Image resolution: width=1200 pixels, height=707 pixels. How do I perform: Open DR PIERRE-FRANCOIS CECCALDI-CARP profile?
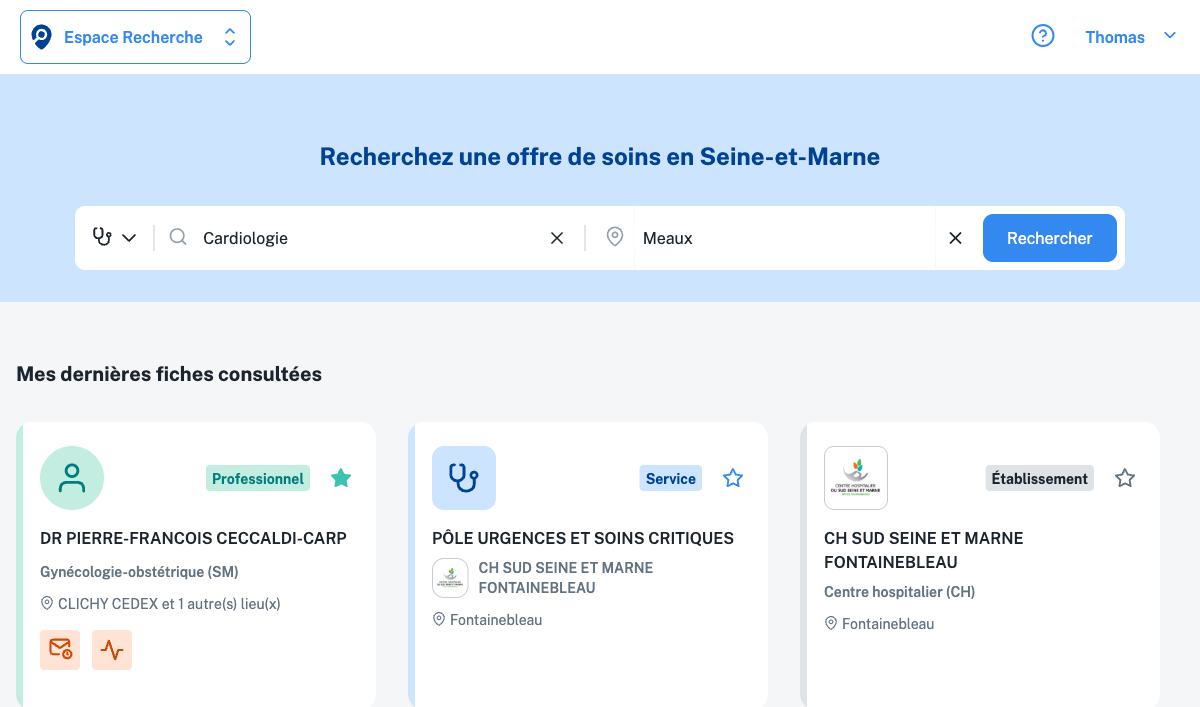click(x=193, y=538)
